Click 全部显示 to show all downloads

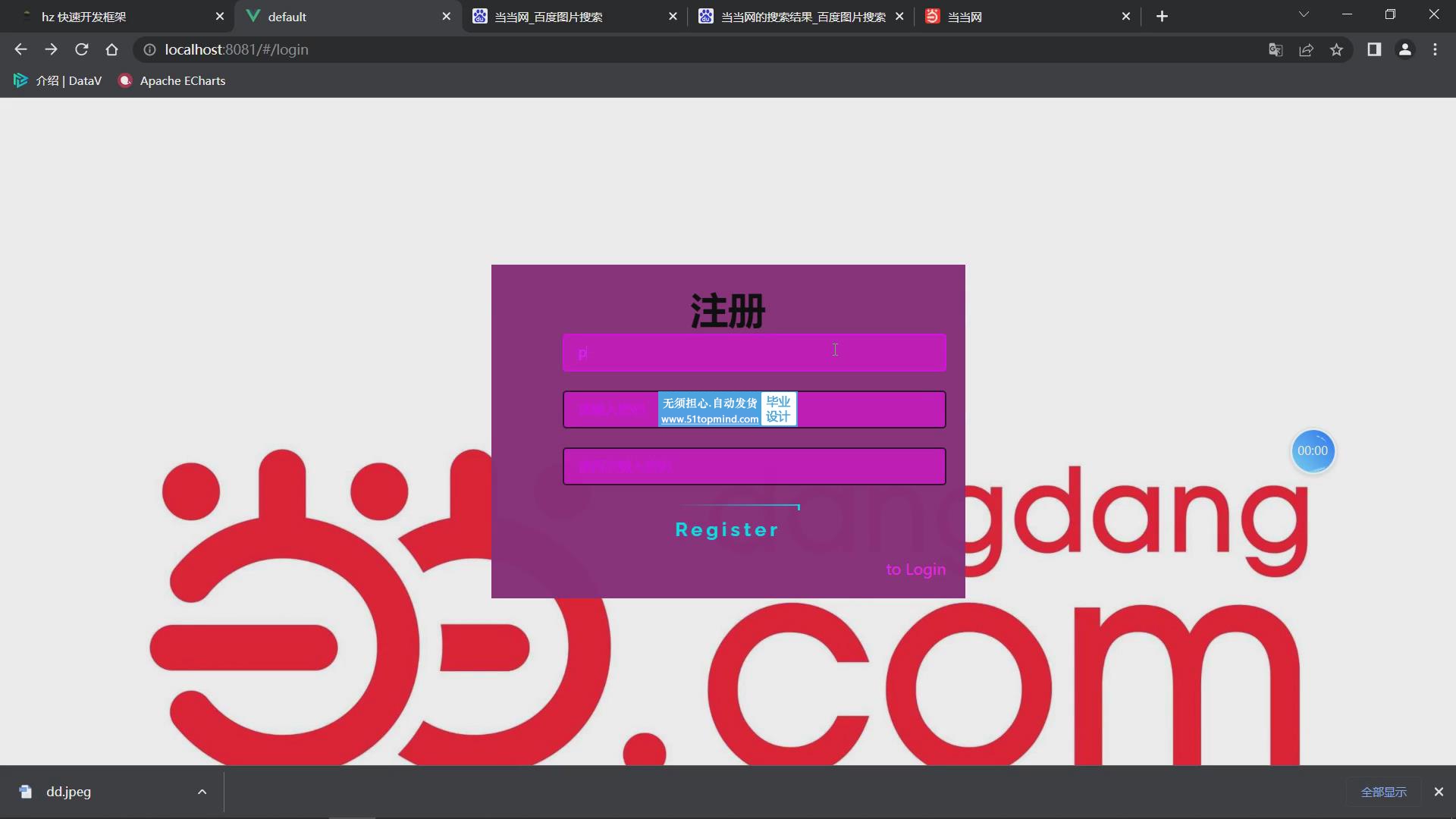1383,792
